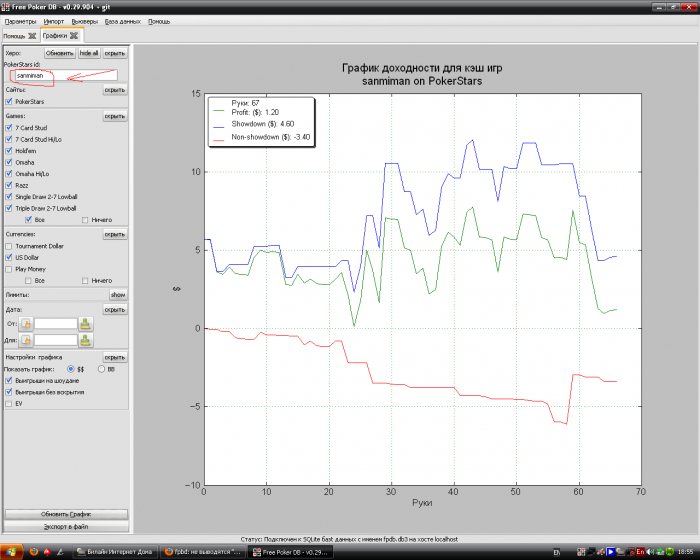Uncheck the 7 Card Stud Hi/Lo game
This screenshot has height=560, width=700.
point(8,139)
